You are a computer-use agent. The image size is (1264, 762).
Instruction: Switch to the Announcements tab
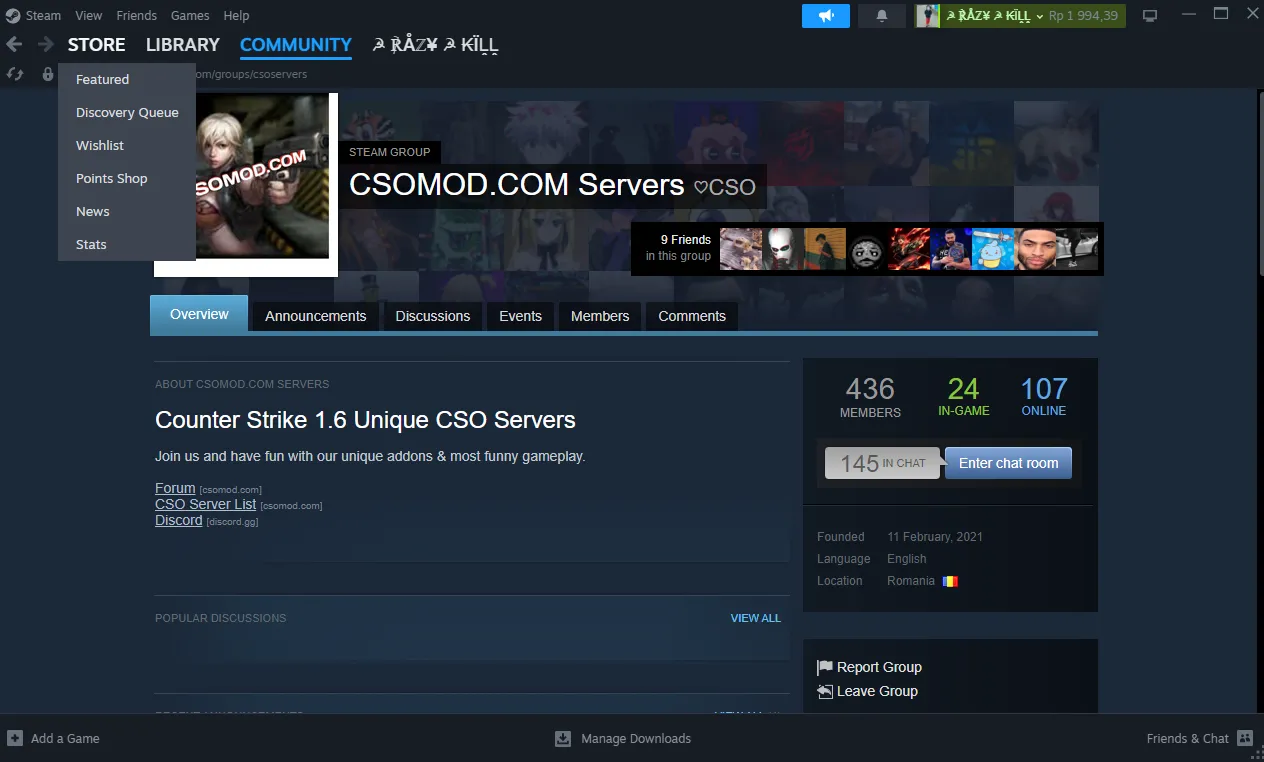[x=316, y=316]
